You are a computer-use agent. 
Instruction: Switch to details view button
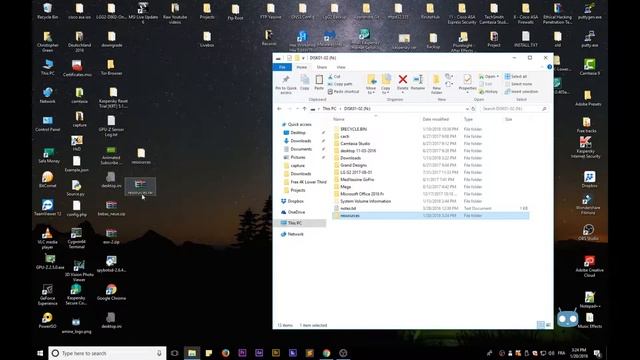[540, 325]
